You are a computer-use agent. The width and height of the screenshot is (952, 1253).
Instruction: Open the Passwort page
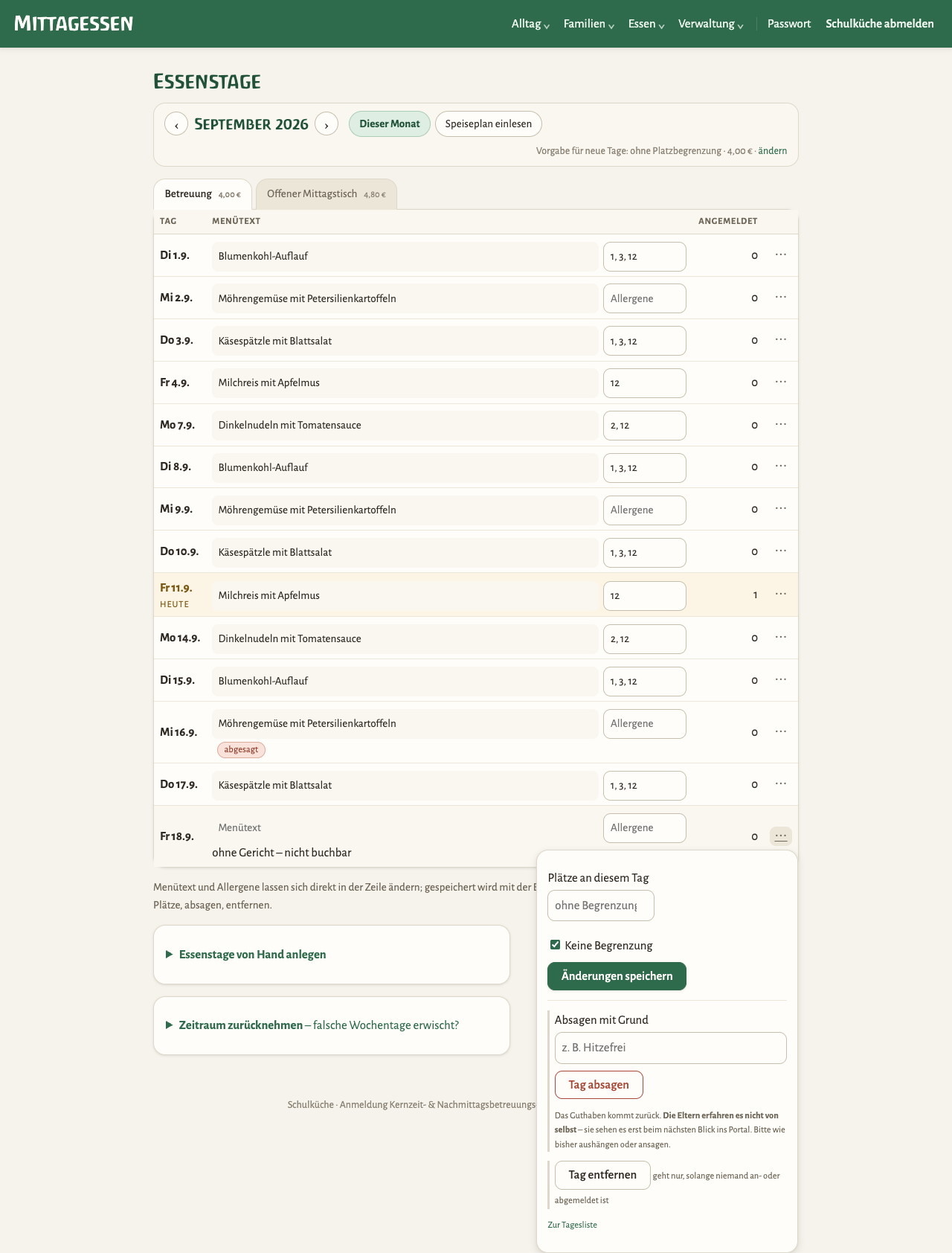tap(789, 24)
